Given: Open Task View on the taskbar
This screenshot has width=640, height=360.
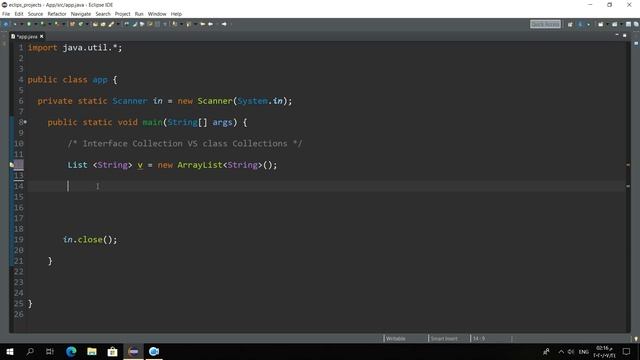Looking at the screenshot, I should 50,351.
